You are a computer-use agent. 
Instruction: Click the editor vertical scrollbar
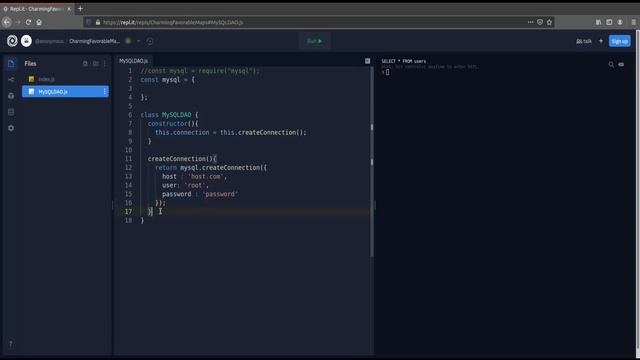[x=372, y=162]
